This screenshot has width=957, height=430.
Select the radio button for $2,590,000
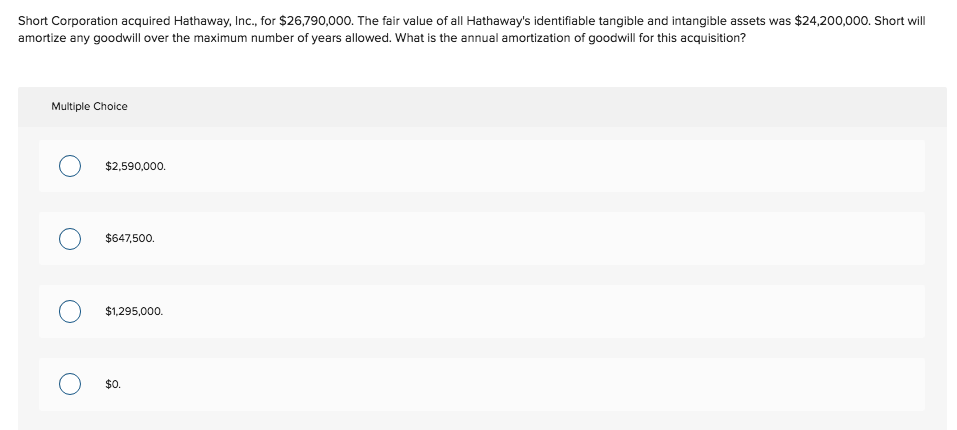coord(70,166)
